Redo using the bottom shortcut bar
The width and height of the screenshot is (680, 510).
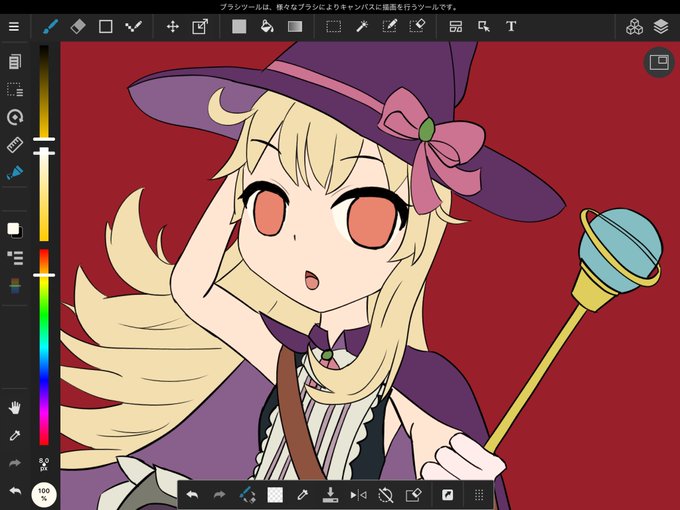click(219, 494)
